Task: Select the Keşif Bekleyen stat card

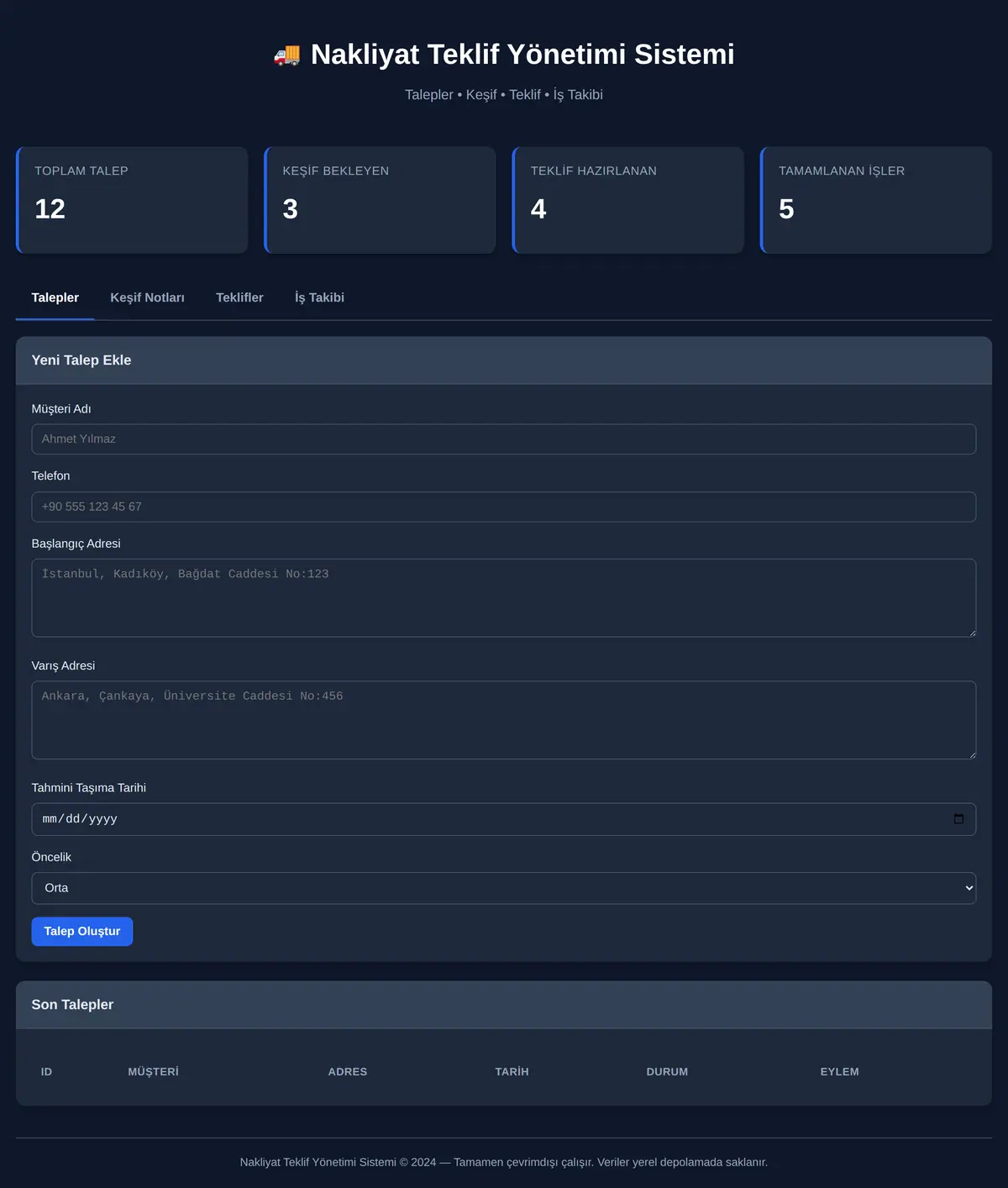Action: tap(380, 200)
